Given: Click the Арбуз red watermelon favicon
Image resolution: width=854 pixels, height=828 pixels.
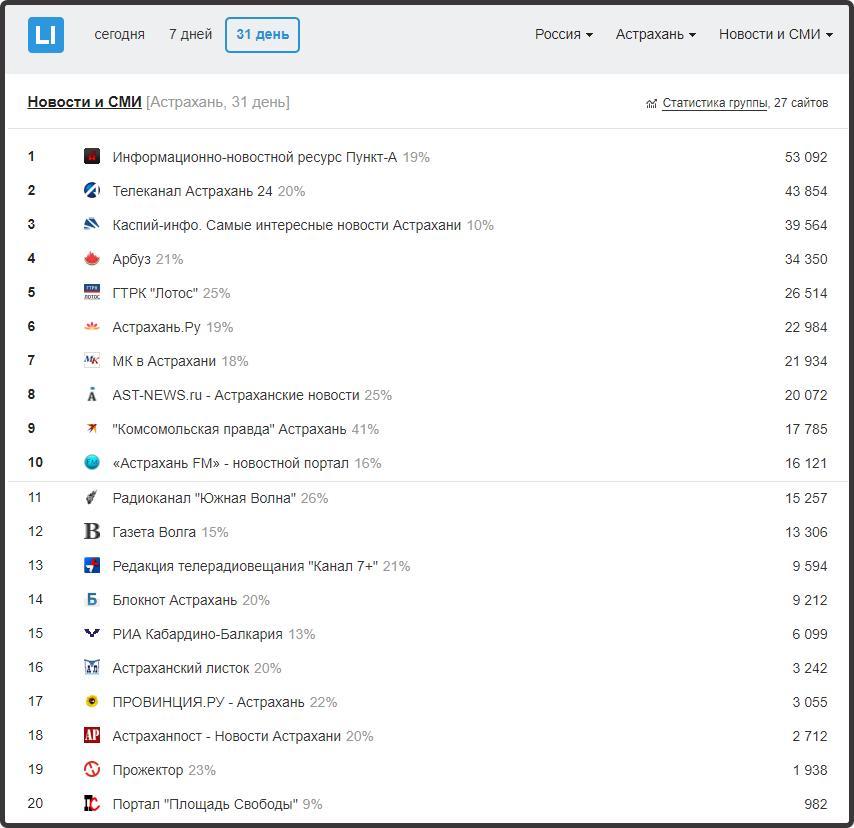Looking at the screenshot, I should (x=92, y=259).
